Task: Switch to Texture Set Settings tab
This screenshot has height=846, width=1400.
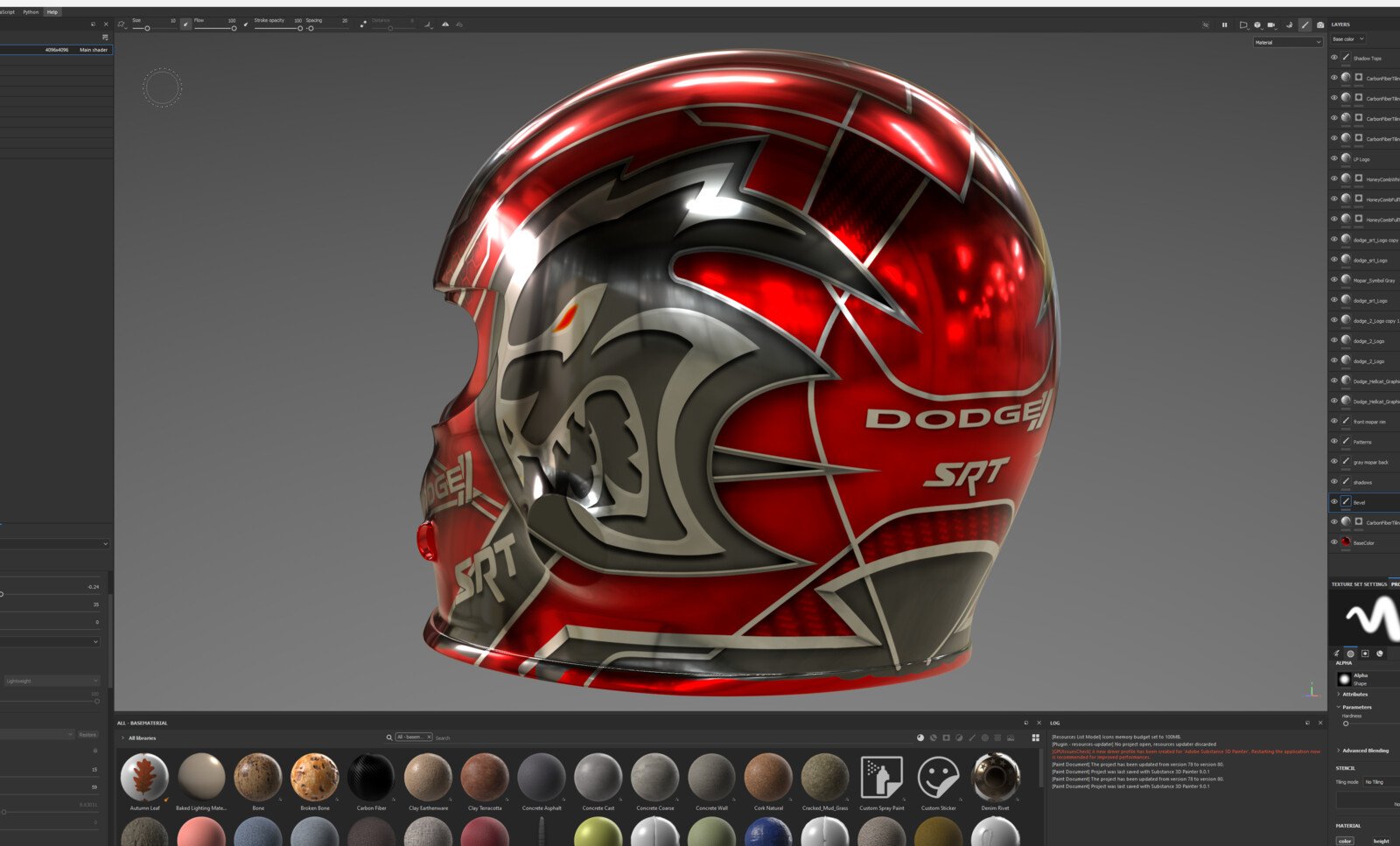Action: tap(1359, 584)
